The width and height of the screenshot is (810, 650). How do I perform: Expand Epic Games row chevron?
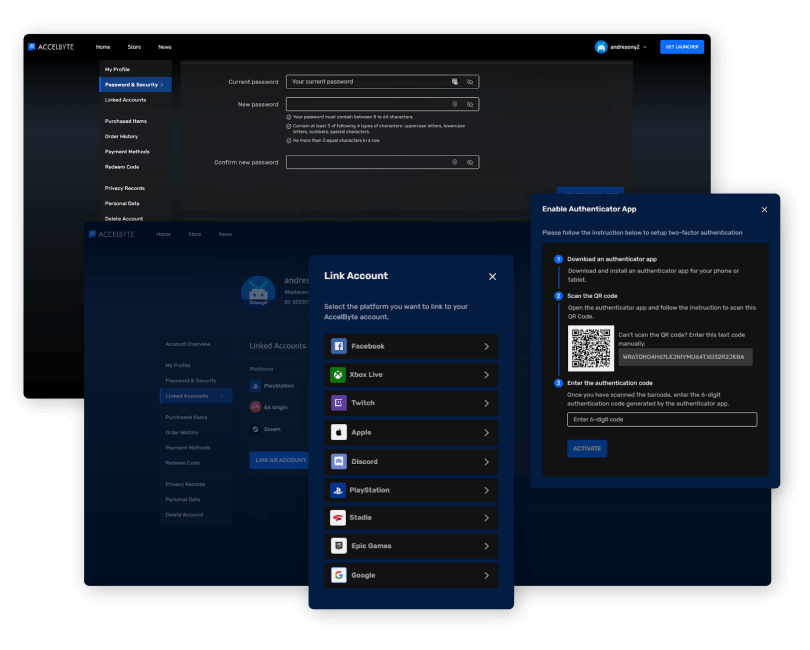coord(486,546)
